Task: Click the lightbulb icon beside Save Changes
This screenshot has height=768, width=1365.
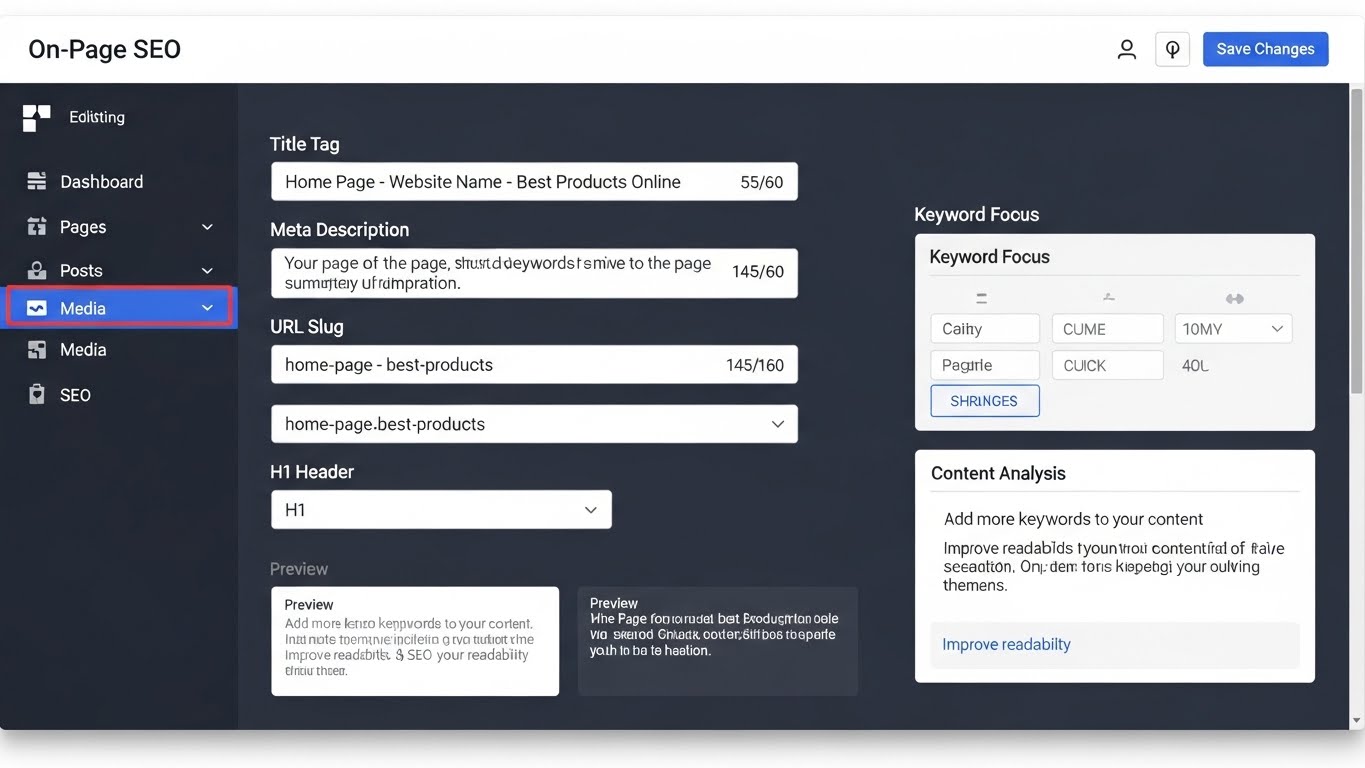Action: 1172,49
